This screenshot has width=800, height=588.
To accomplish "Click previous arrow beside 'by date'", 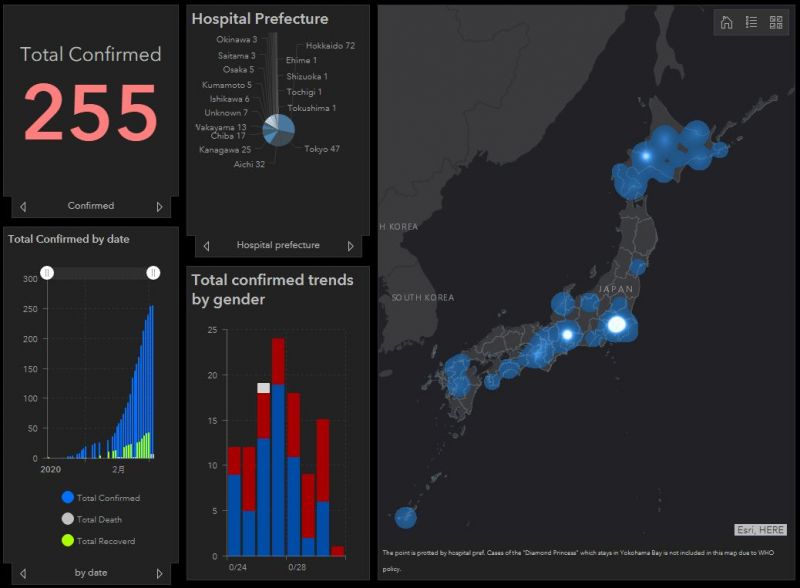I will [x=23, y=574].
